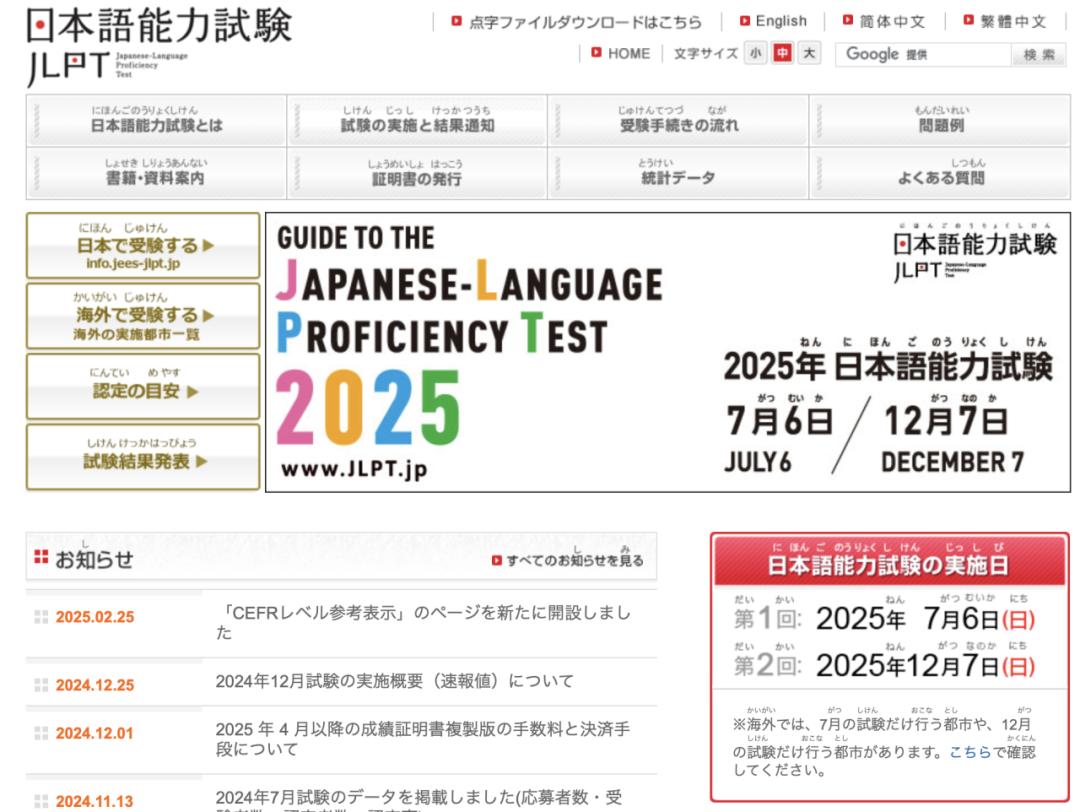
Task: Click 試験結果発表 button
Action: tap(143, 457)
